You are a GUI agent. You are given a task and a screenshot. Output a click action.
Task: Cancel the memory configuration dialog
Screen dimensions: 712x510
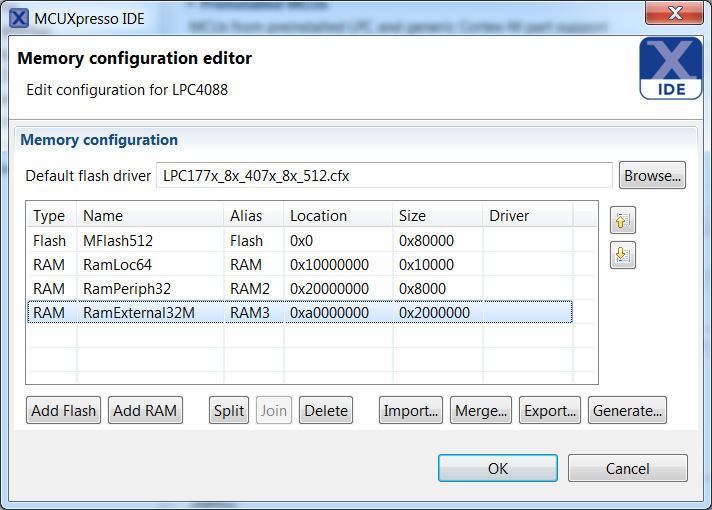pos(628,468)
